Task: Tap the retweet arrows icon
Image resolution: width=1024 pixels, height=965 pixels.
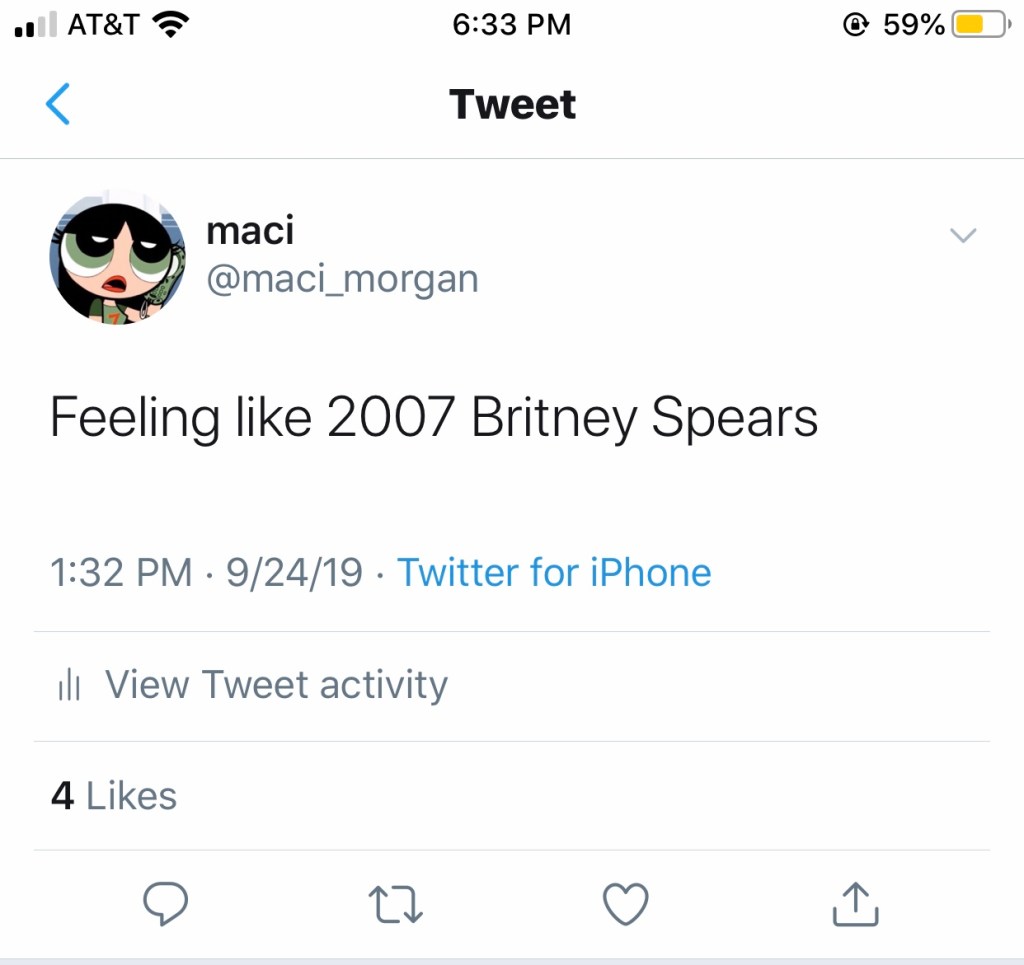Action: (396, 905)
